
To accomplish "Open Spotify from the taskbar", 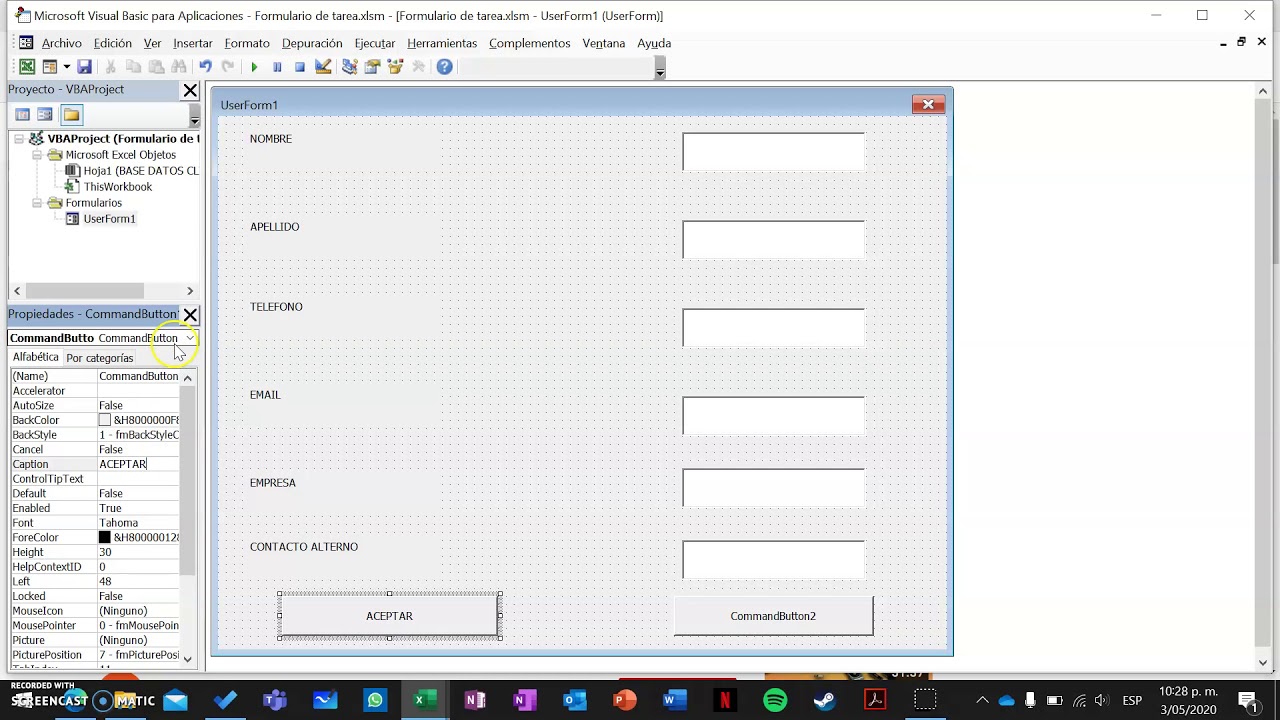I will click(775, 700).
